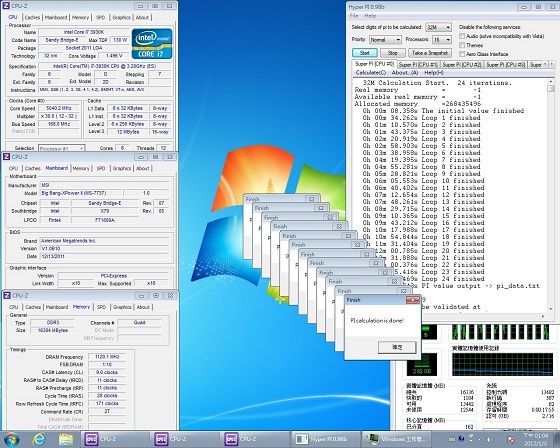Open Memory tab in top CPU-Z window
This screenshot has height=448, width=560.
pos(80,18)
